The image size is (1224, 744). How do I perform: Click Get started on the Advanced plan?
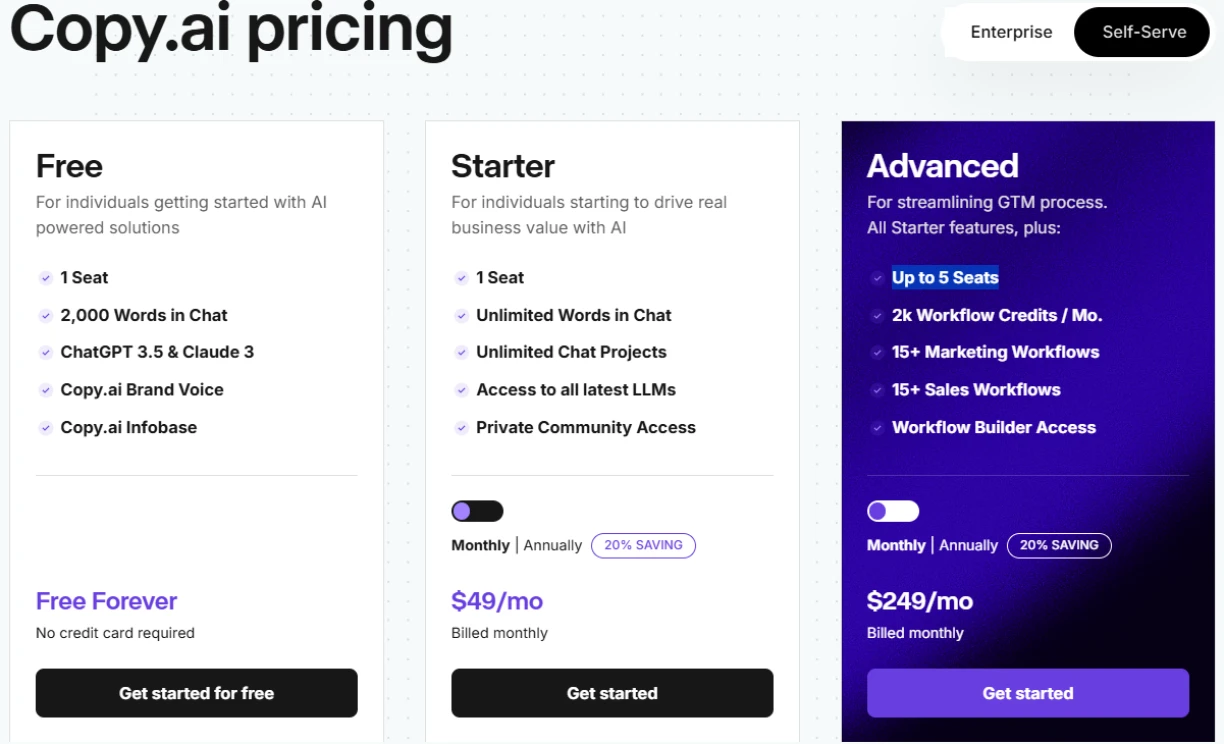coord(1028,693)
